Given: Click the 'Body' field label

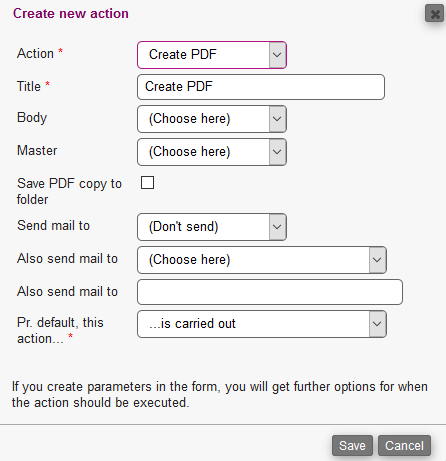Looking at the screenshot, I should 32,118.
